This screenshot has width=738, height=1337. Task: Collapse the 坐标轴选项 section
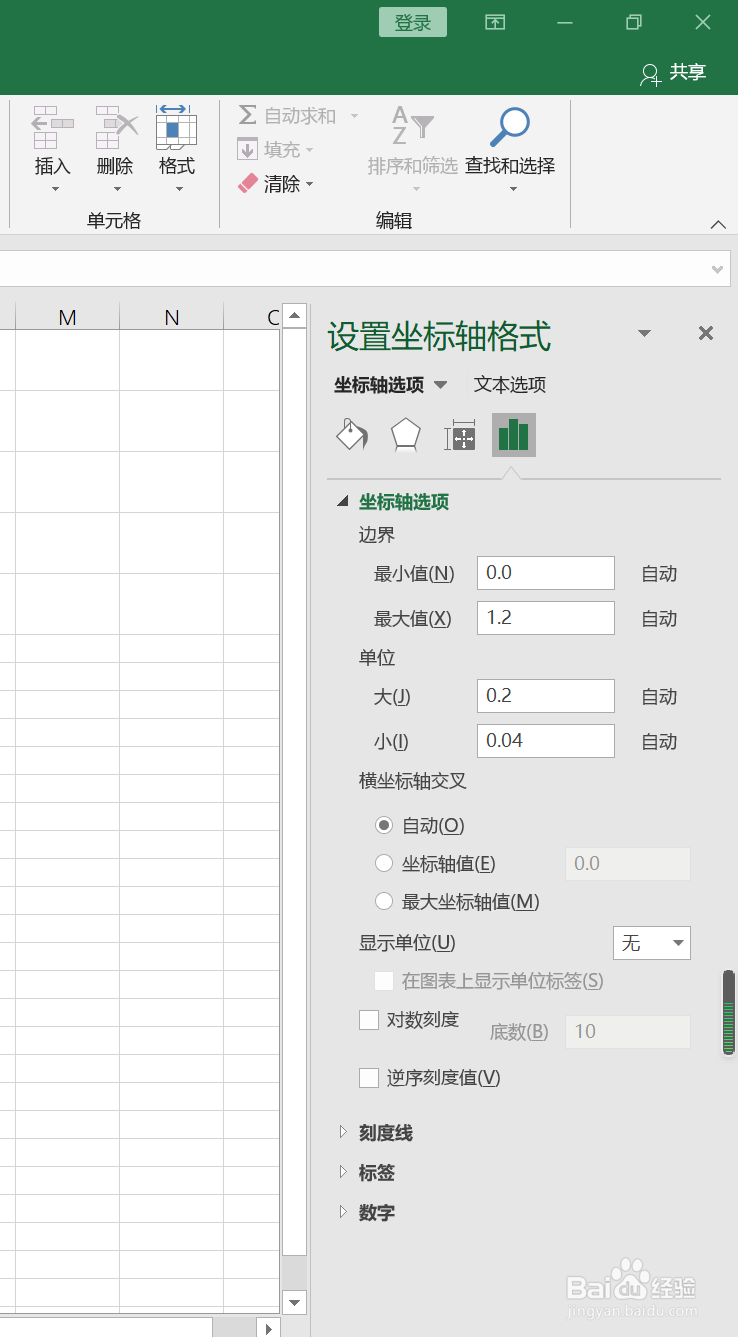[x=343, y=502]
